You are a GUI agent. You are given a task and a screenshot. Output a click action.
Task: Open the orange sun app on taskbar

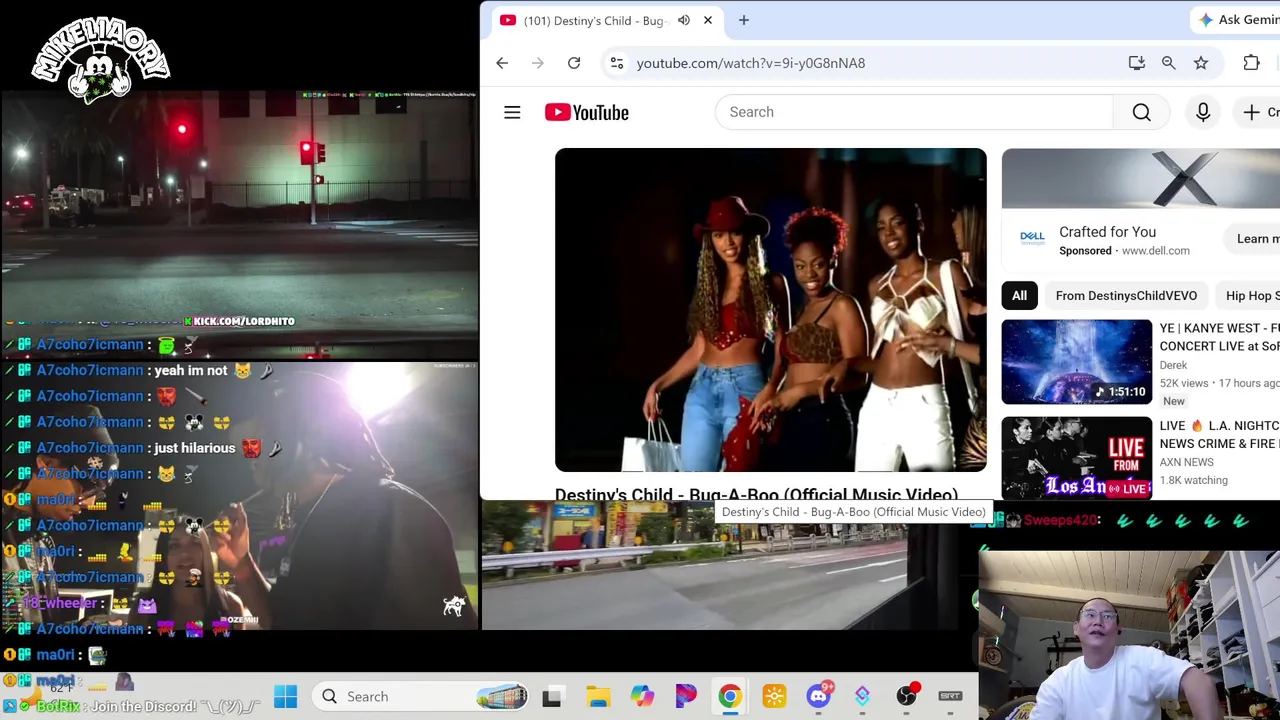click(x=774, y=696)
